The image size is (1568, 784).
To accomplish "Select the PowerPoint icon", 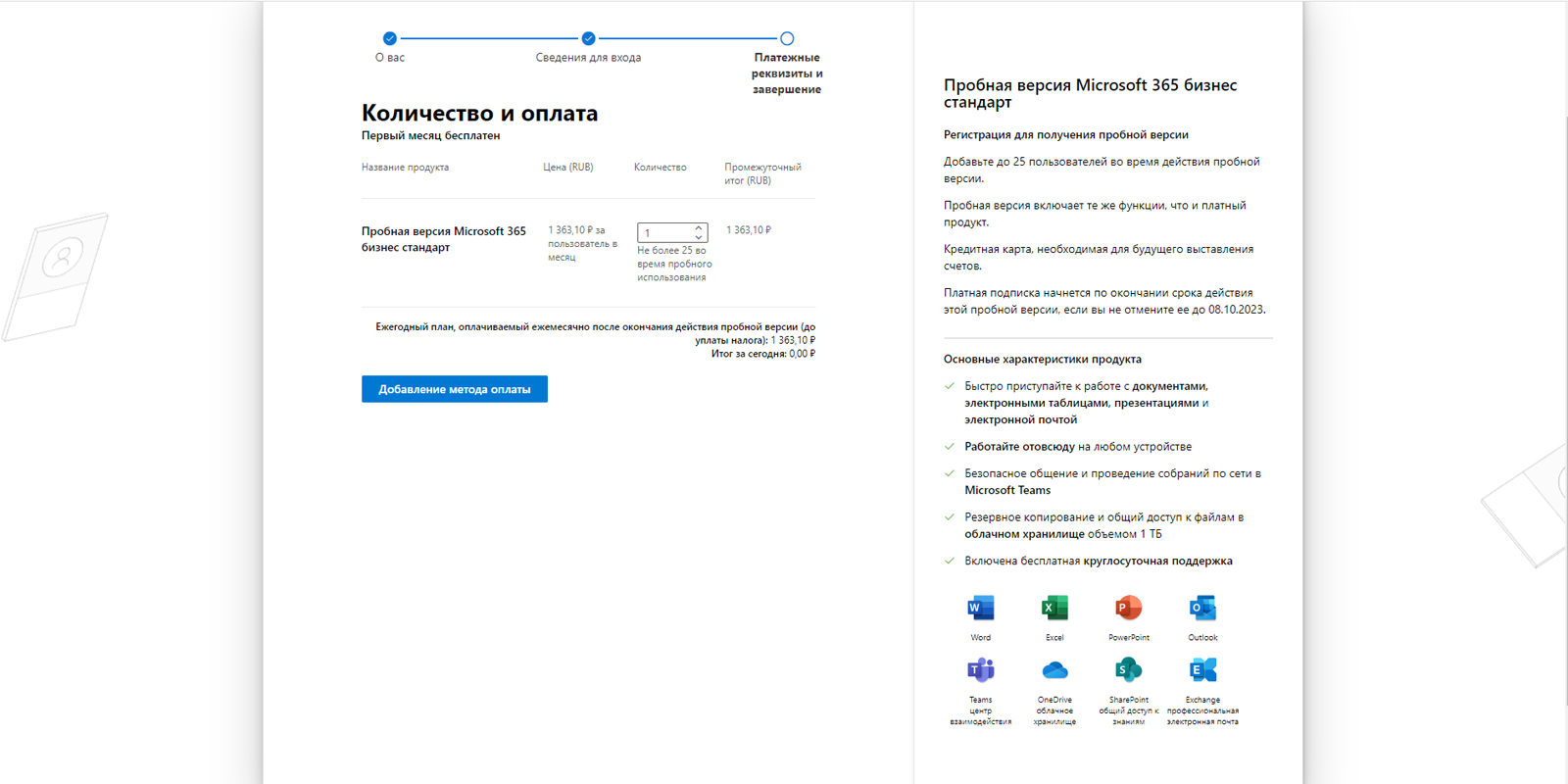I will point(1128,609).
